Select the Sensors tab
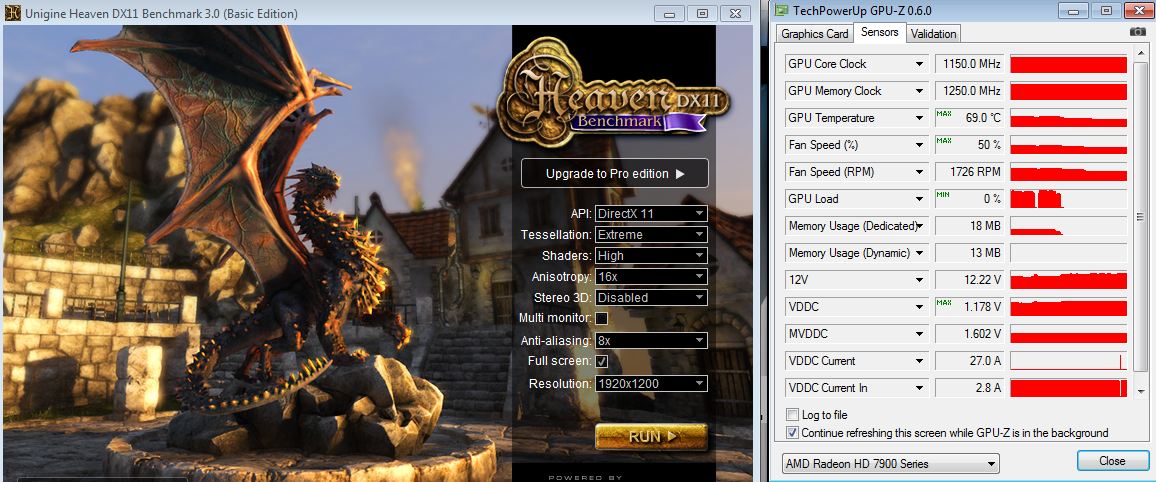1156x482 pixels. [880, 32]
